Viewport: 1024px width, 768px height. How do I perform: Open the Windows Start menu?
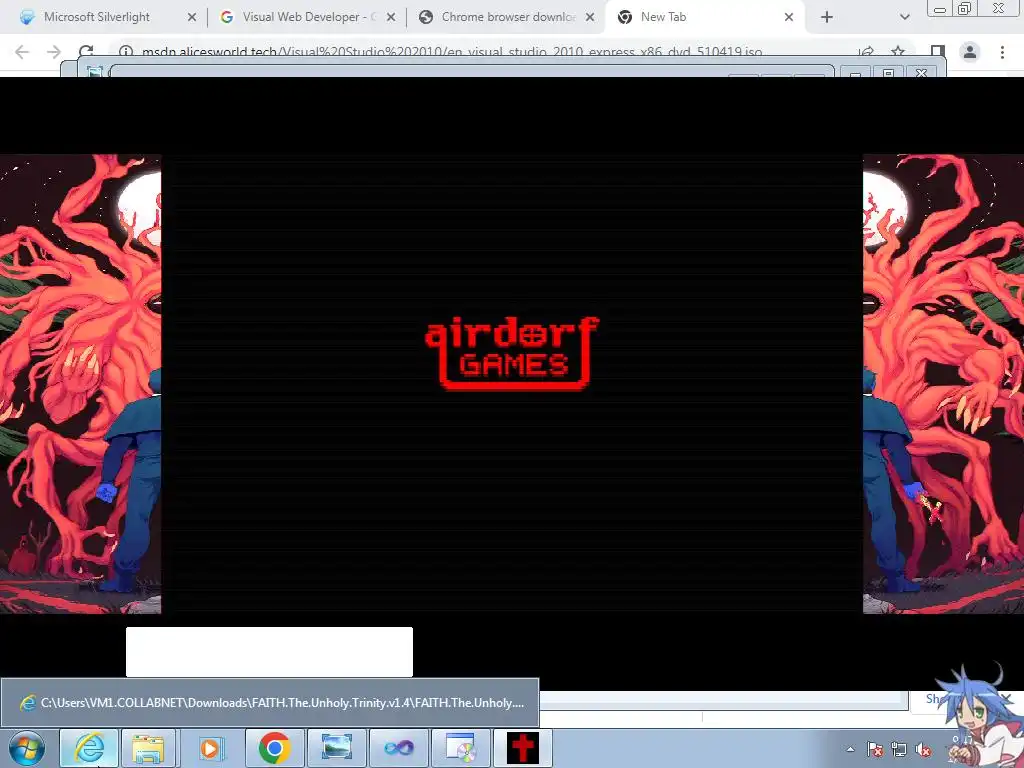pos(27,748)
